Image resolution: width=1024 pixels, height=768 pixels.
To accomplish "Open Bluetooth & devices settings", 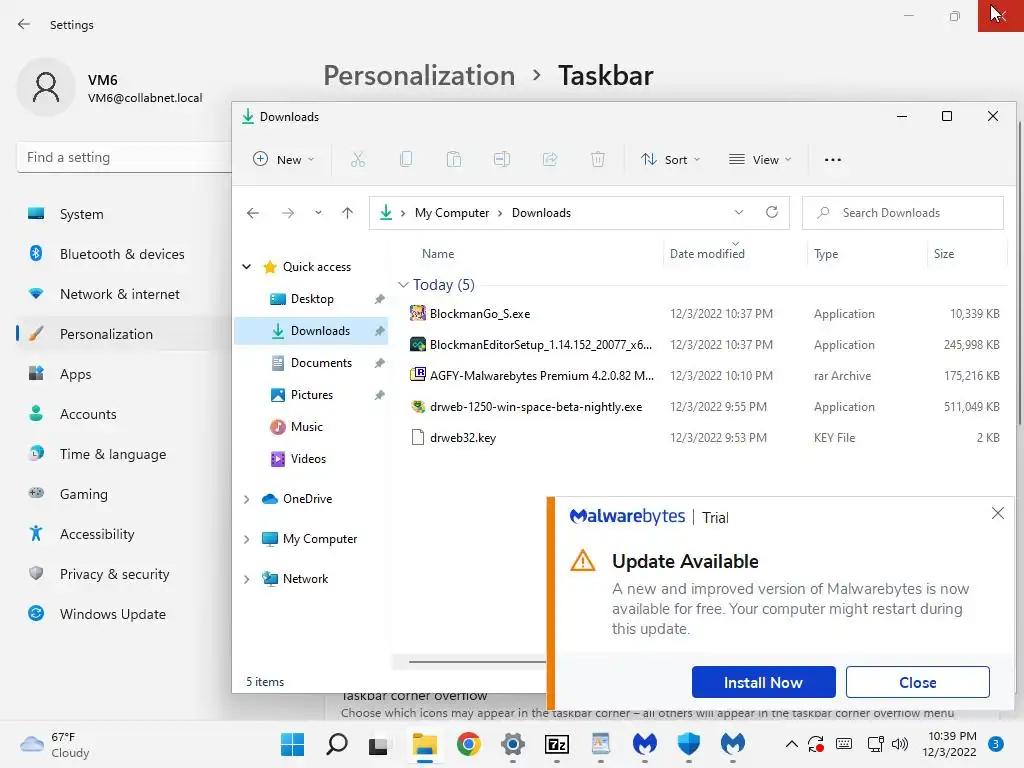I will pos(124,254).
